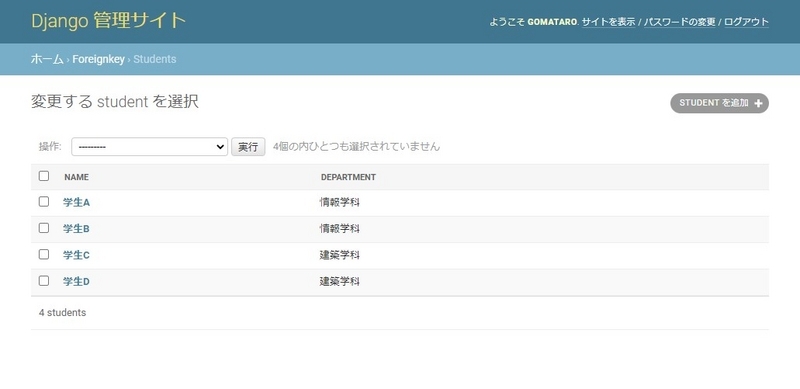
Task: Toggle the select-all checkbox in header
Action: tap(44, 176)
